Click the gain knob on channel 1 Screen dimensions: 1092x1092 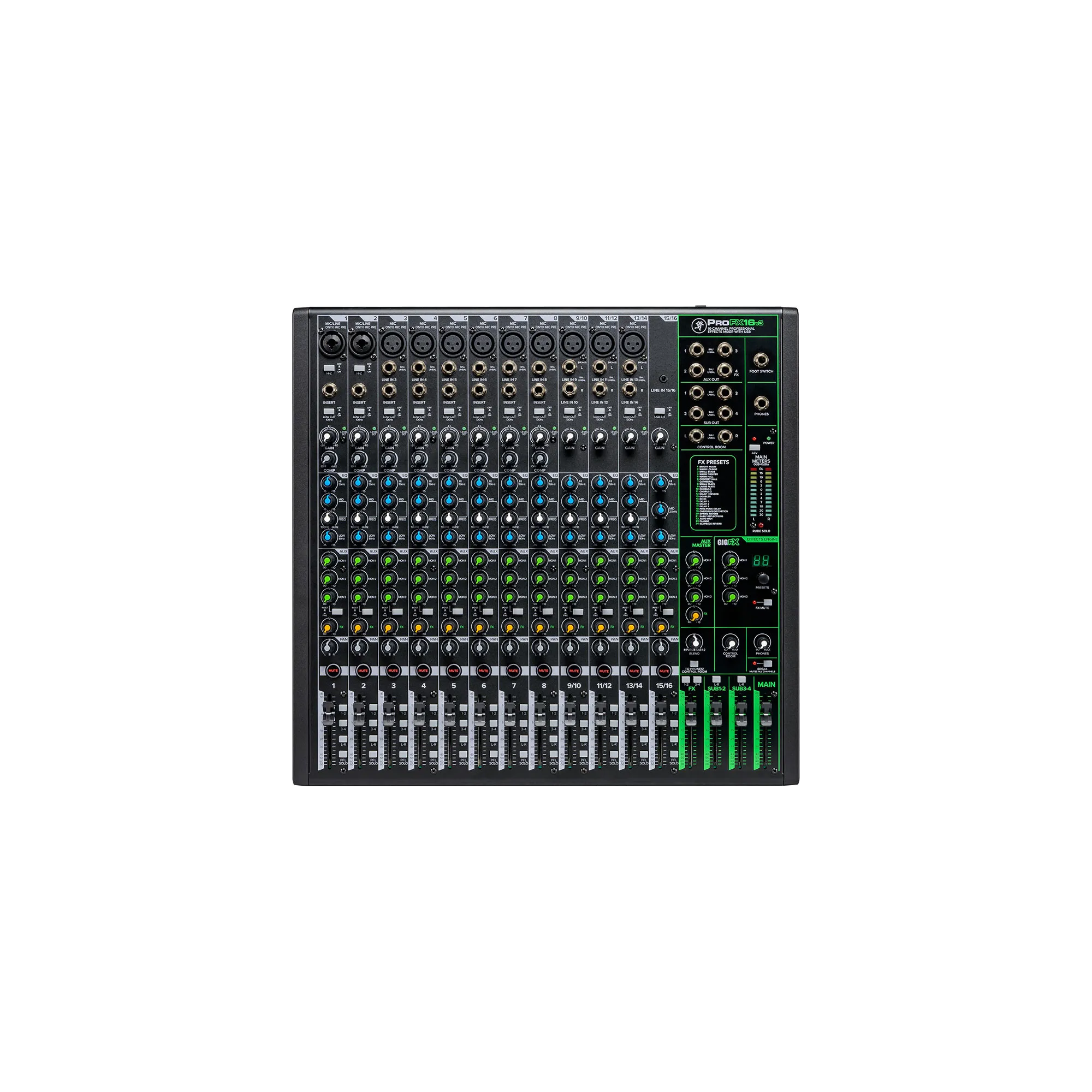pos(328,437)
